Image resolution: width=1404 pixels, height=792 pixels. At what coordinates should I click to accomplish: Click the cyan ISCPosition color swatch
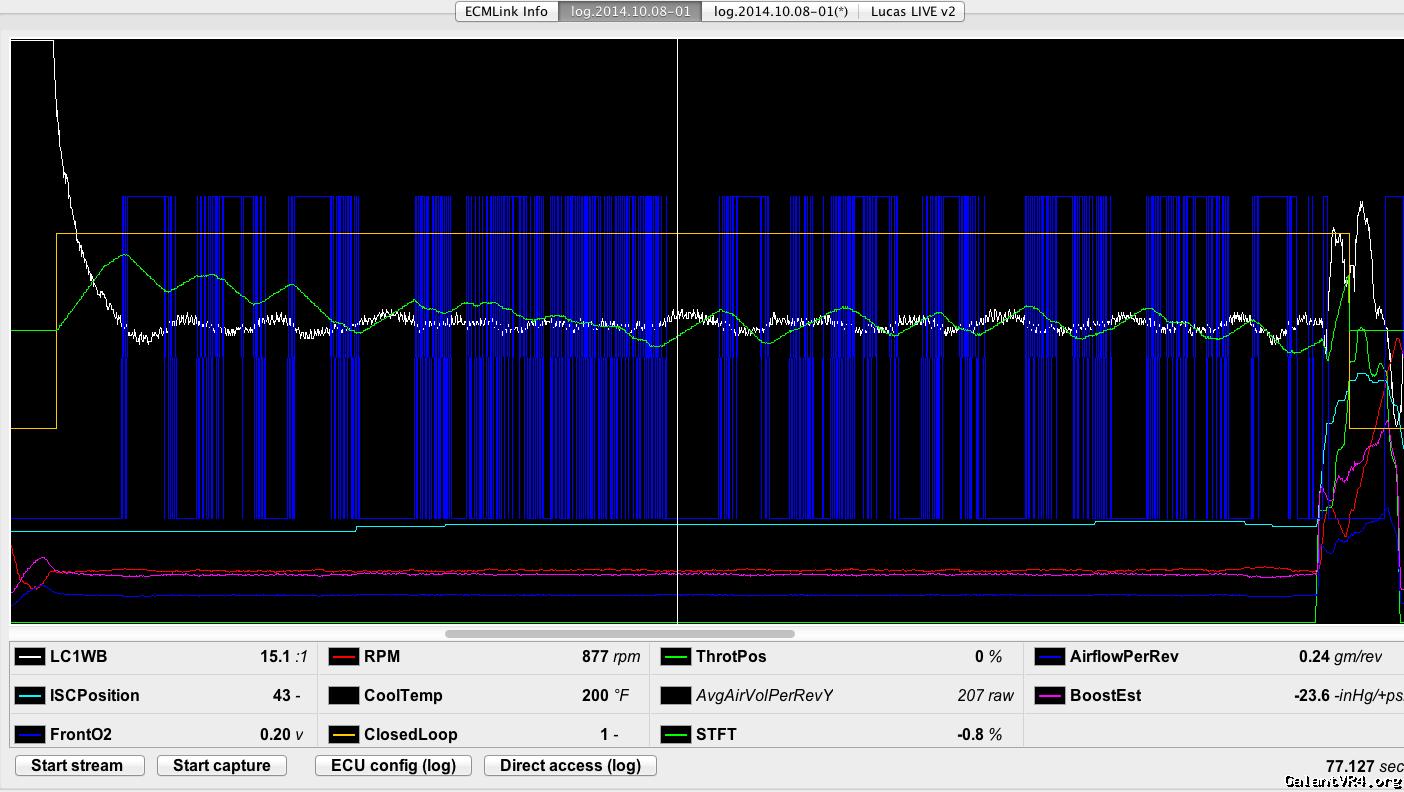pyautogui.click(x=30, y=696)
